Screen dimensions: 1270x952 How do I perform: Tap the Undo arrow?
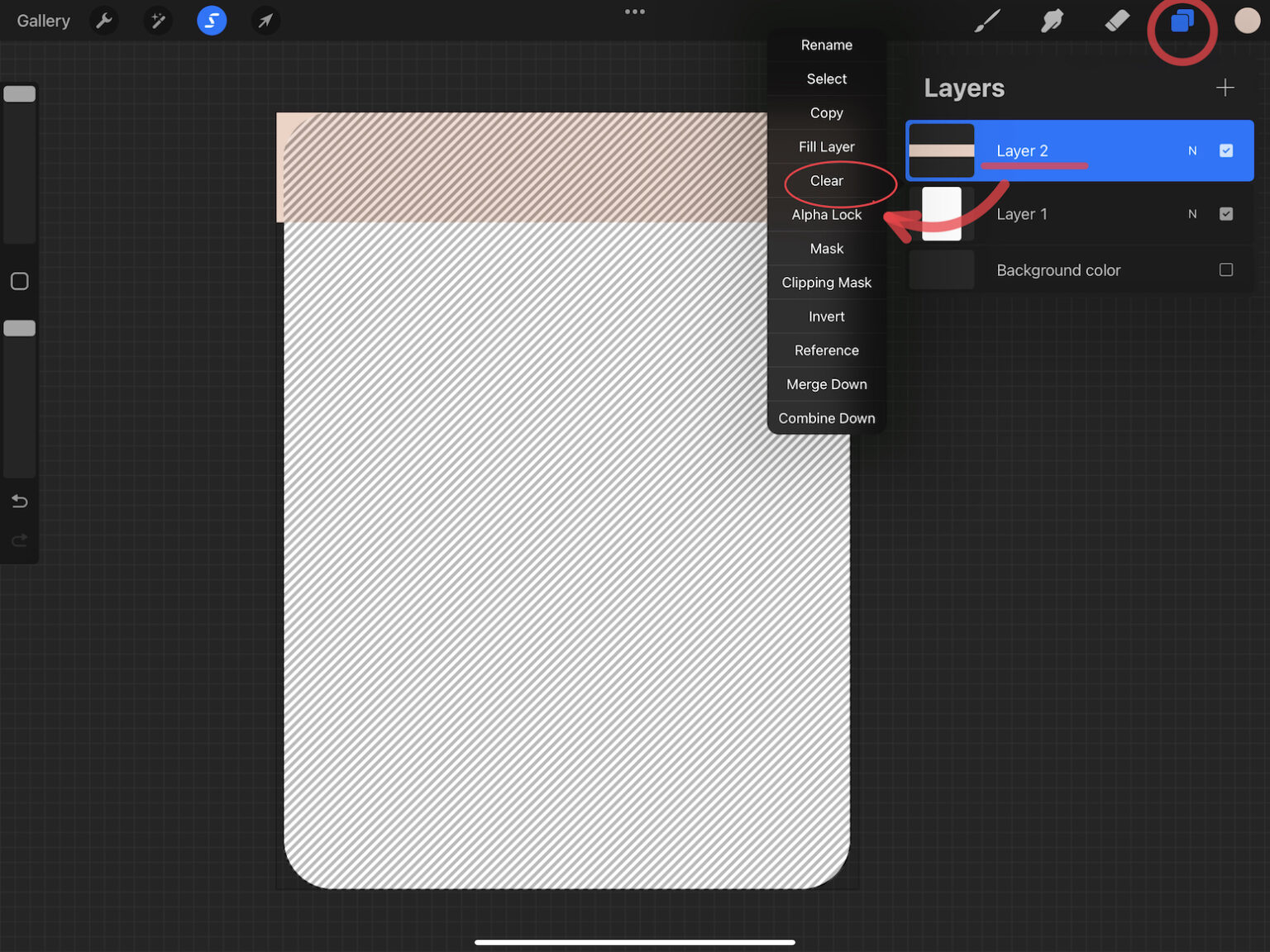(x=19, y=501)
